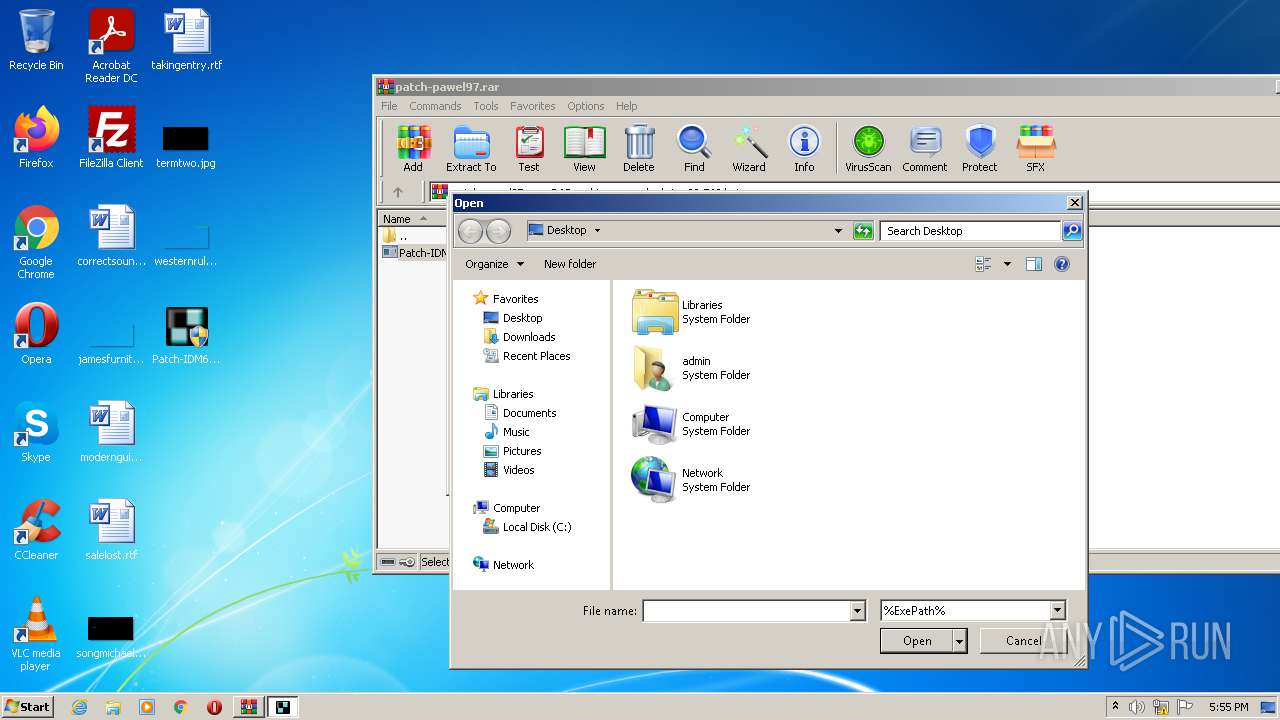Select Music under Libraries
The image size is (1280, 720).
507,432
